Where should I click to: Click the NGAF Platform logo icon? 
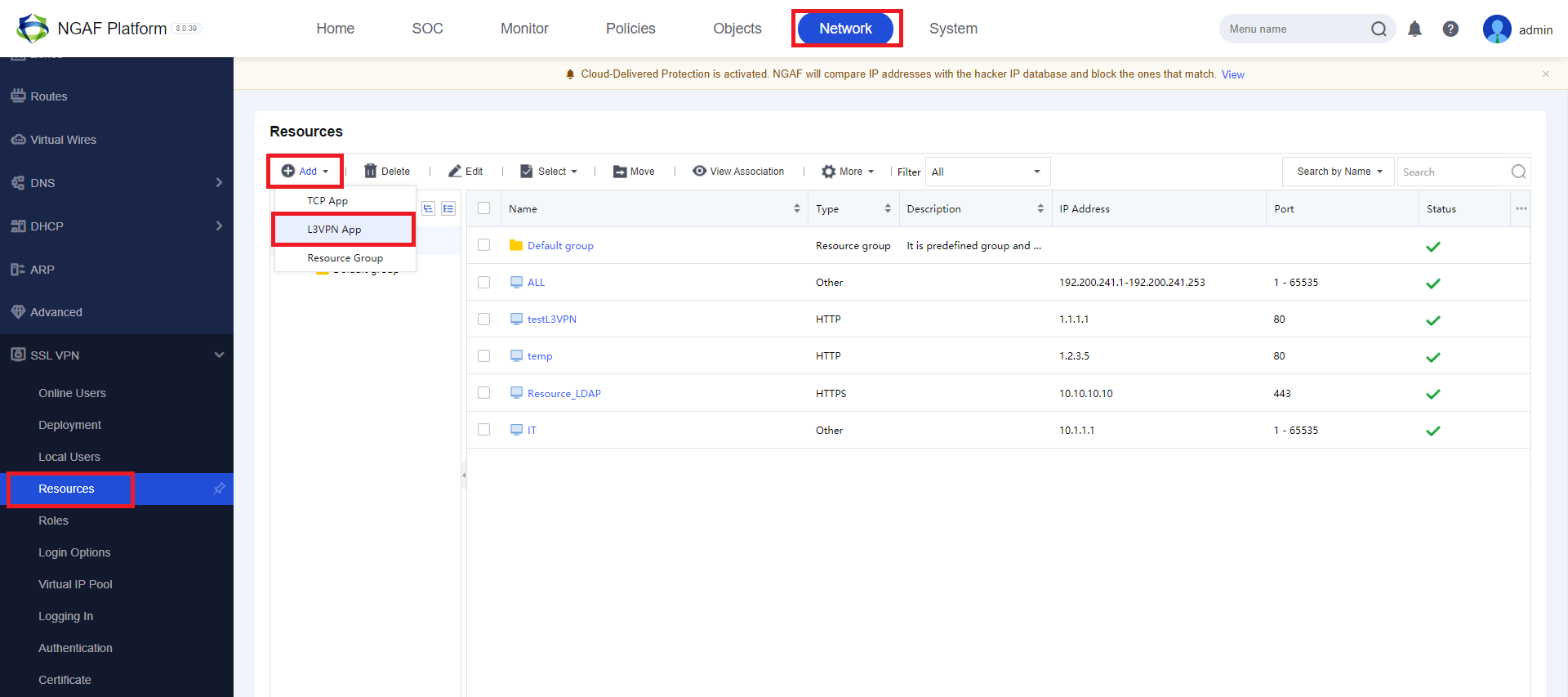33,29
